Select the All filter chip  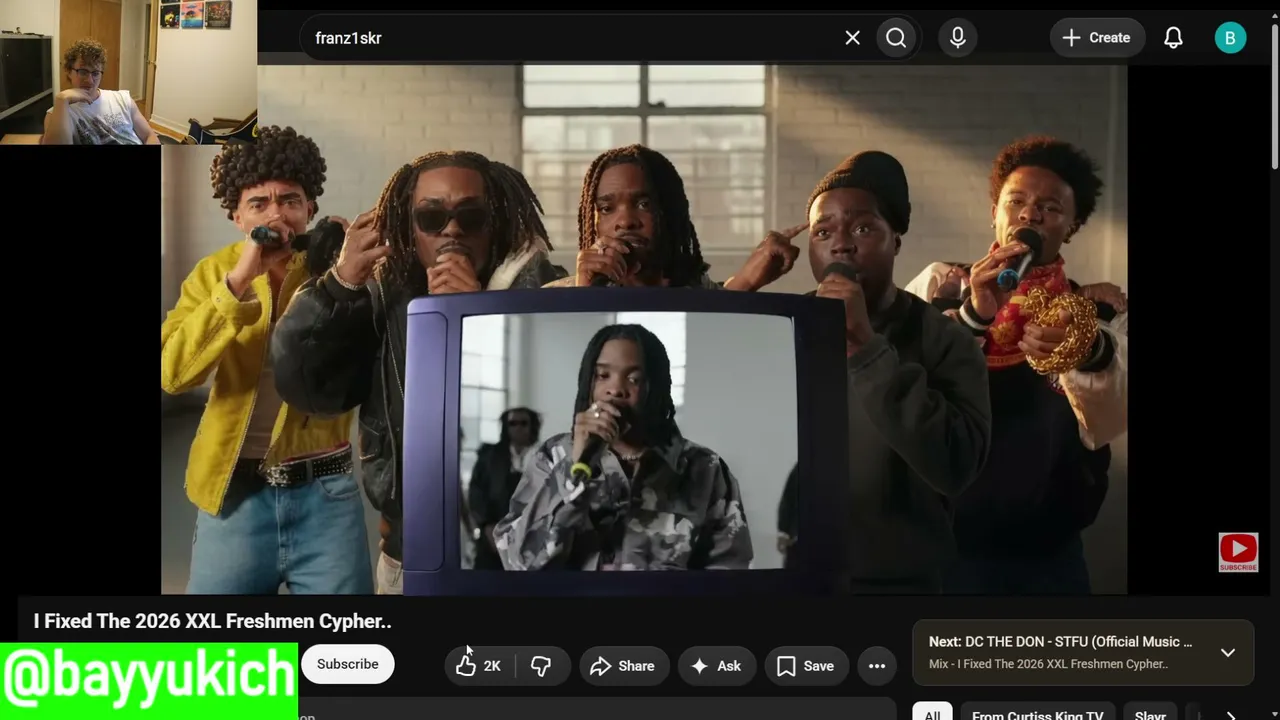pyautogui.click(x=932, y=714)
